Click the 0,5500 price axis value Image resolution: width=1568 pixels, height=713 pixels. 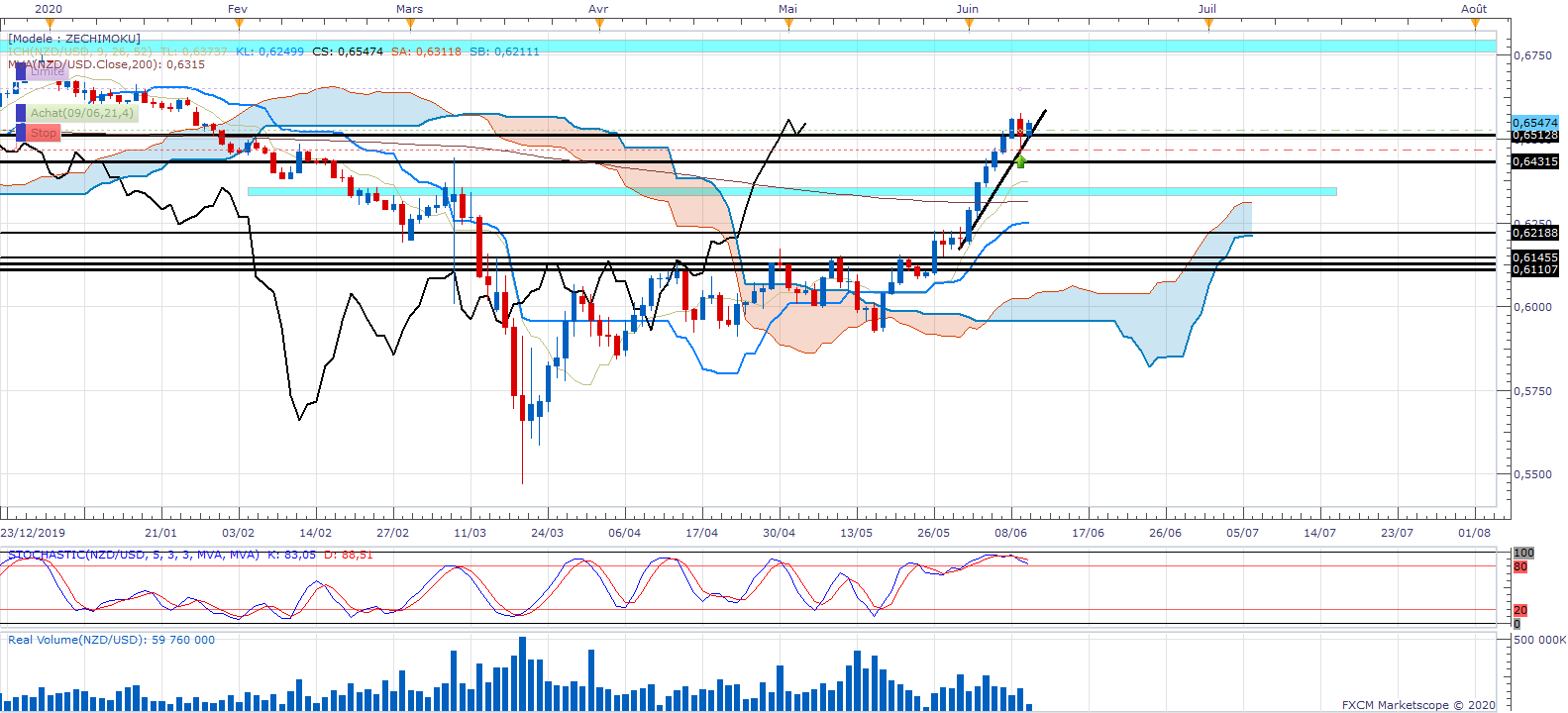pyautogui.click(x=1533, y=474)
